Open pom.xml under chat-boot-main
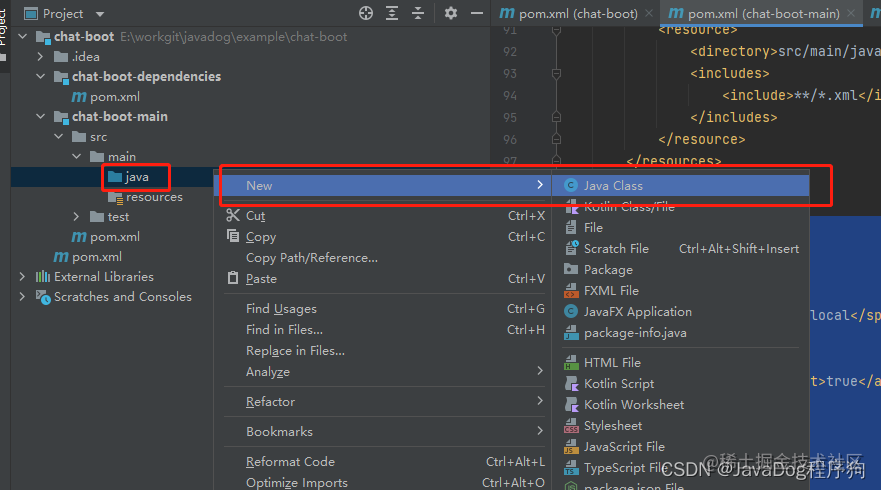881x490 pixels. [106, 237]
